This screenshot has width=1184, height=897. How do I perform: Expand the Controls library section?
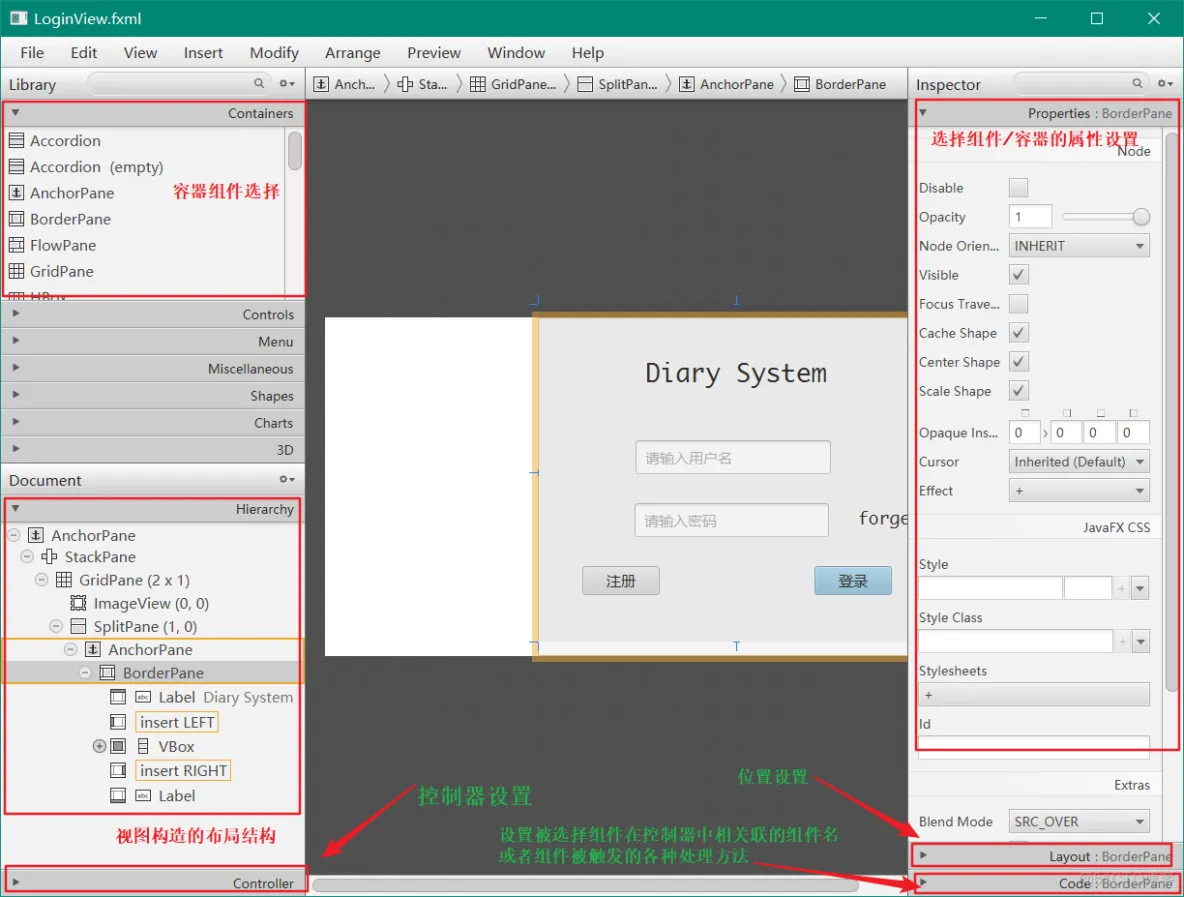153,314
